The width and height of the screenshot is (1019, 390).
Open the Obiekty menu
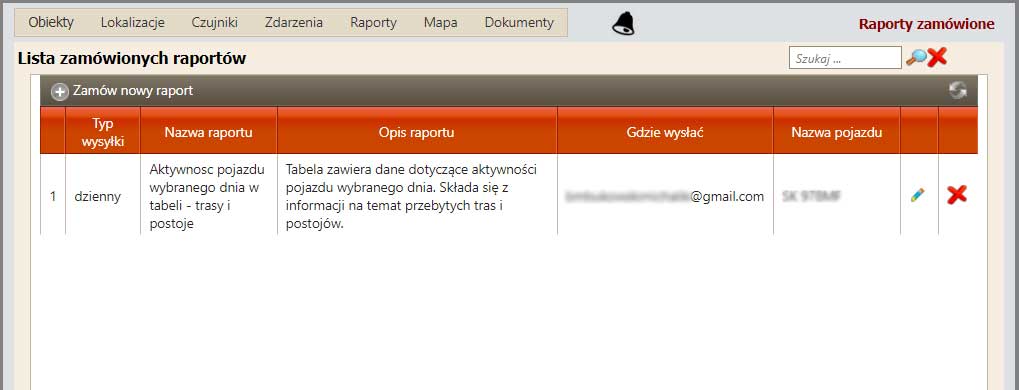point(51,23)
